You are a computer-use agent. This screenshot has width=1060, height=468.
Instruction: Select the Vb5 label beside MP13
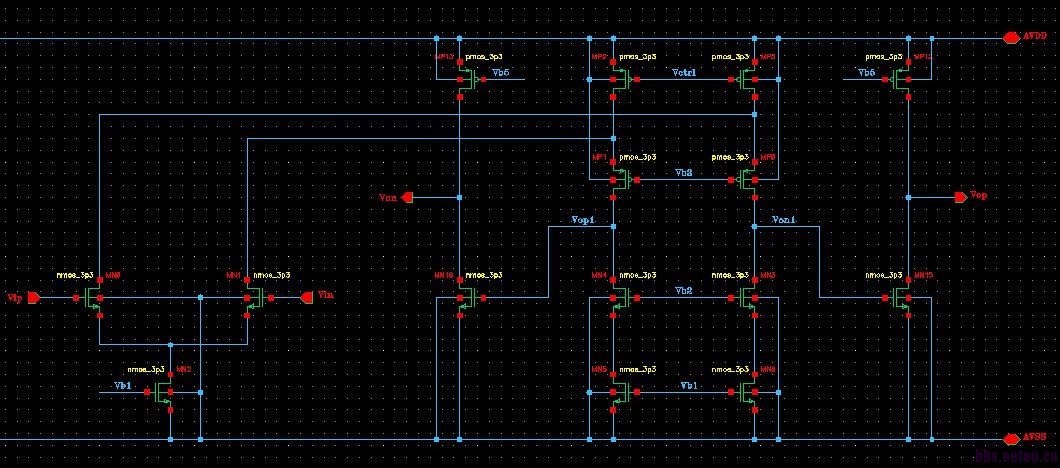[x=500, y=72]
